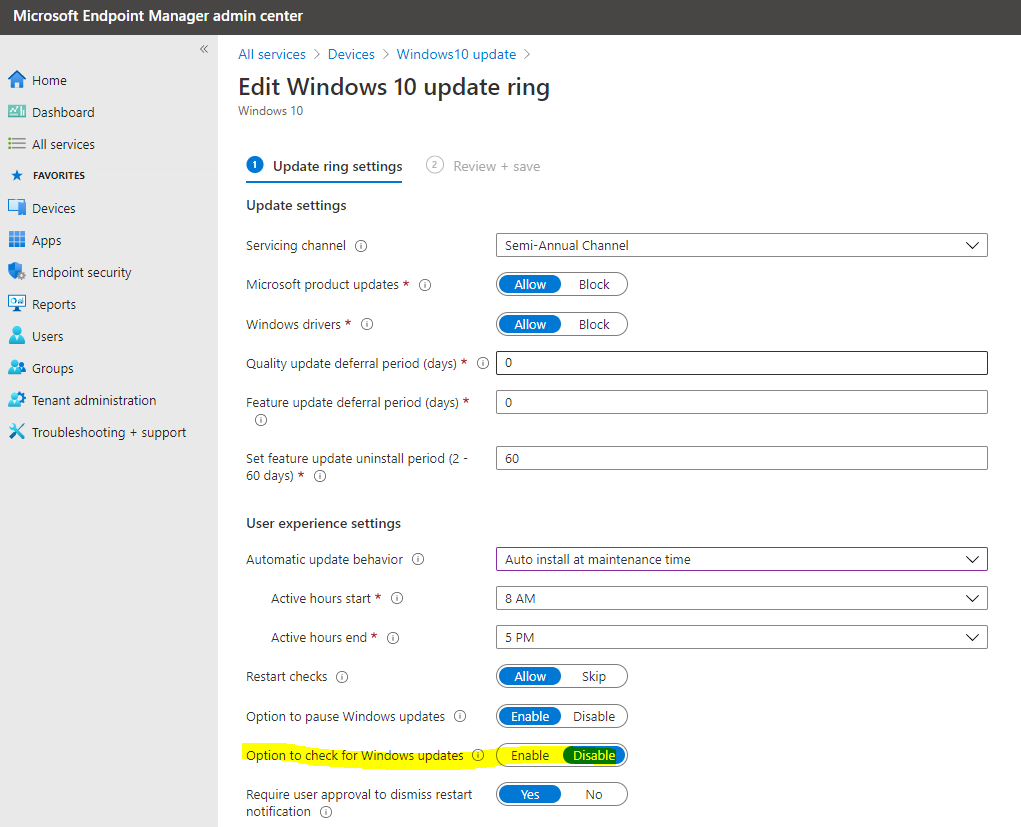The height and width of the screenshot is (827, 1021).
Task: Click the Home icon in sidebar
Action: pyautogui.click(x=17, y=79)
